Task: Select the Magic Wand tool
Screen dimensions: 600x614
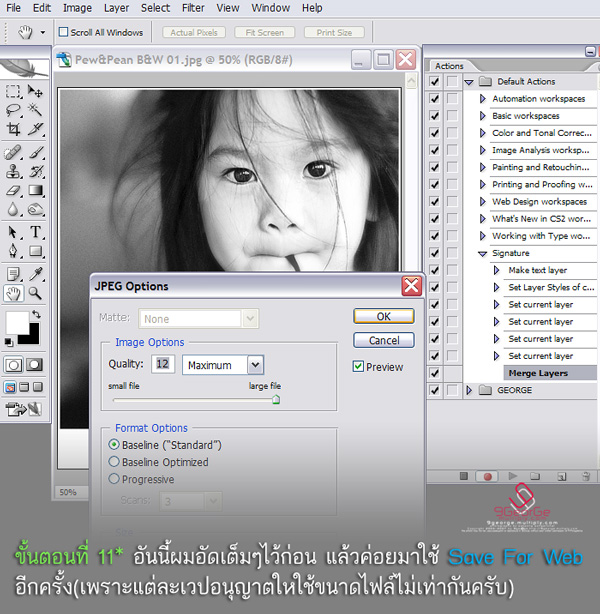Action: [35, 110]
